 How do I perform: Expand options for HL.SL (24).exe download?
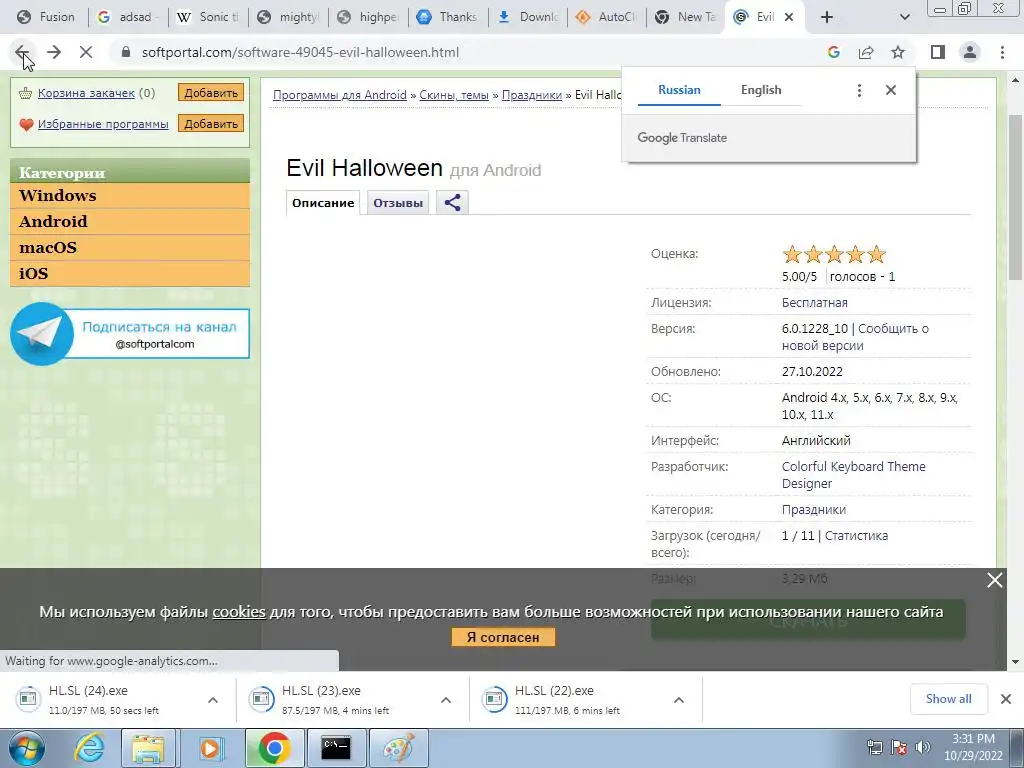[213, 700]
